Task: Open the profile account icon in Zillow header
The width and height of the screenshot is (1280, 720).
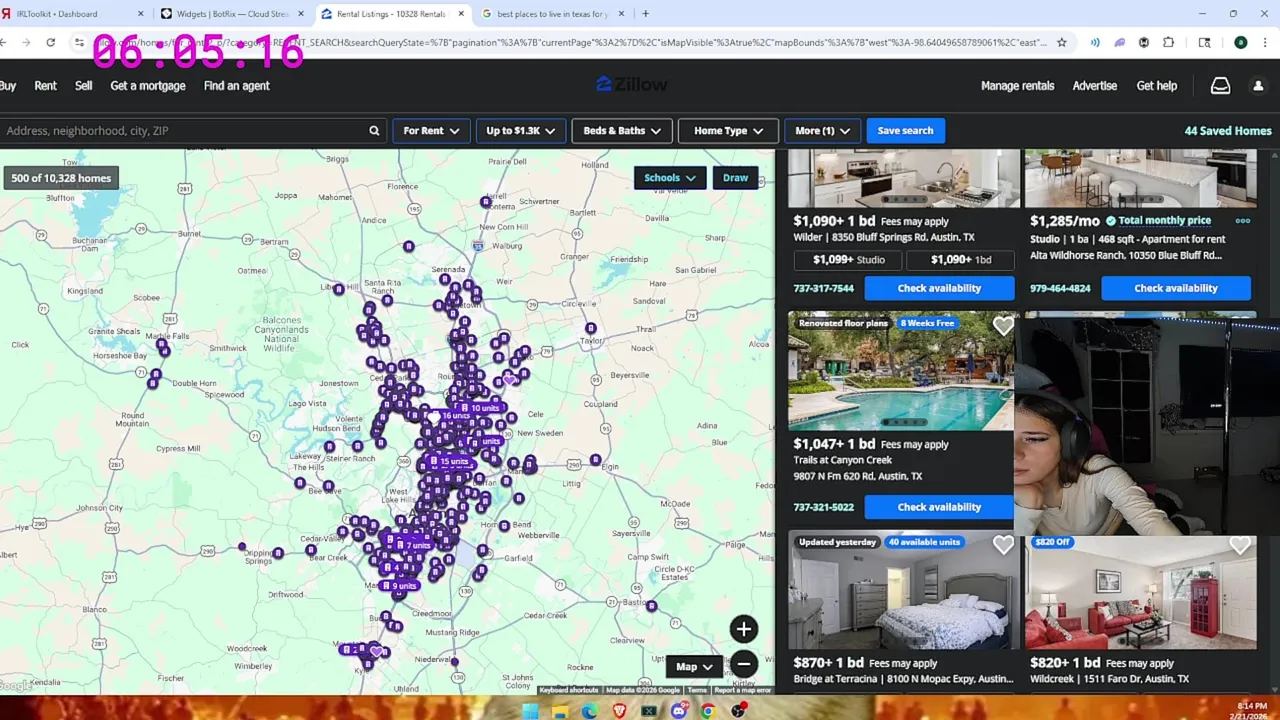Action: [x=1258, y=86]
